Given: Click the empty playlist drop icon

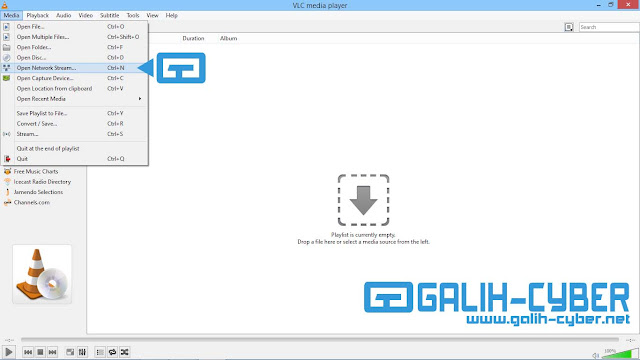Looking at the screenshot, I should (363, 200).
